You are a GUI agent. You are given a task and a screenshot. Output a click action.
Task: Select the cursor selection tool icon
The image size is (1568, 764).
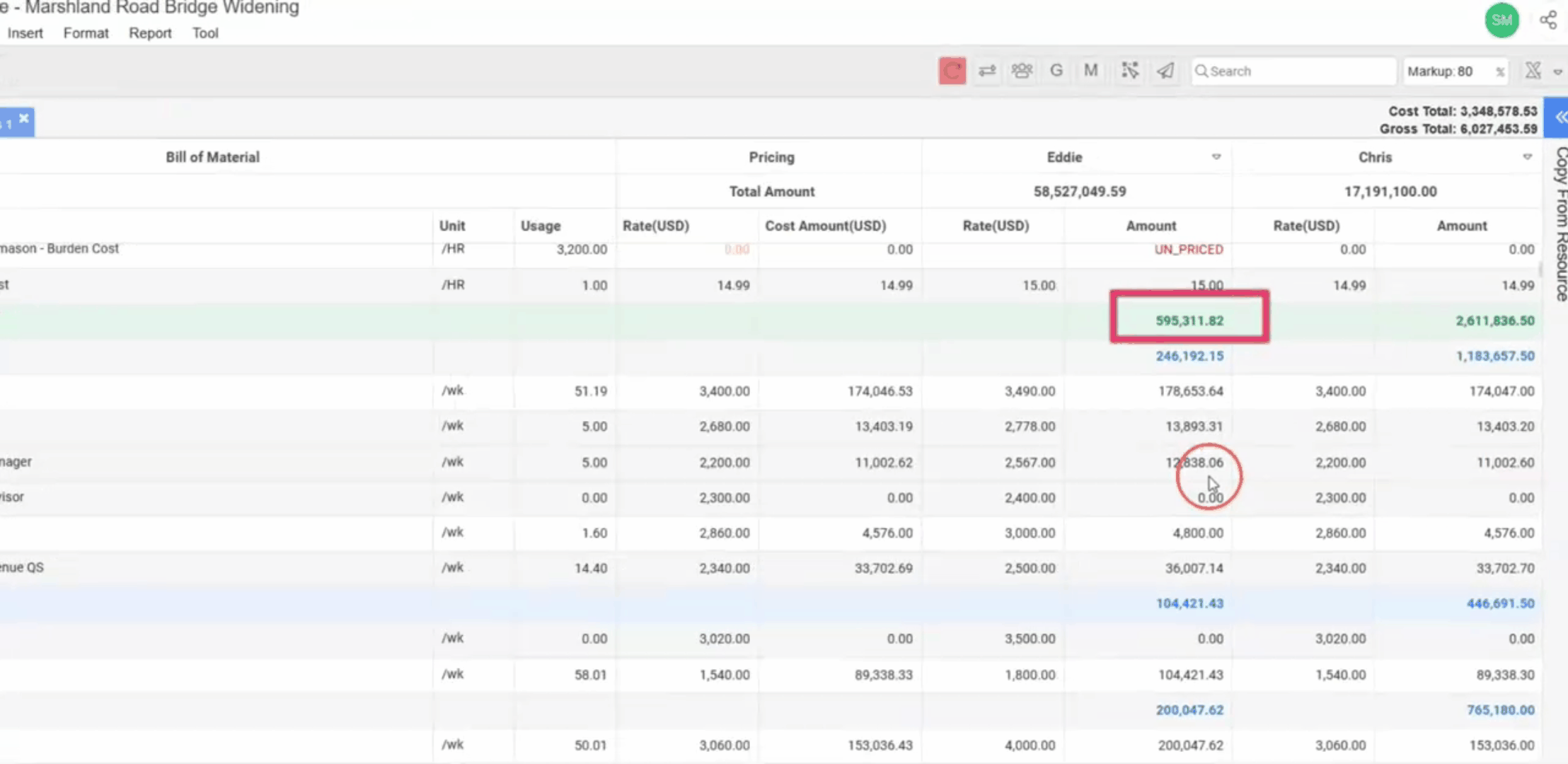(x=1130, y=71)
